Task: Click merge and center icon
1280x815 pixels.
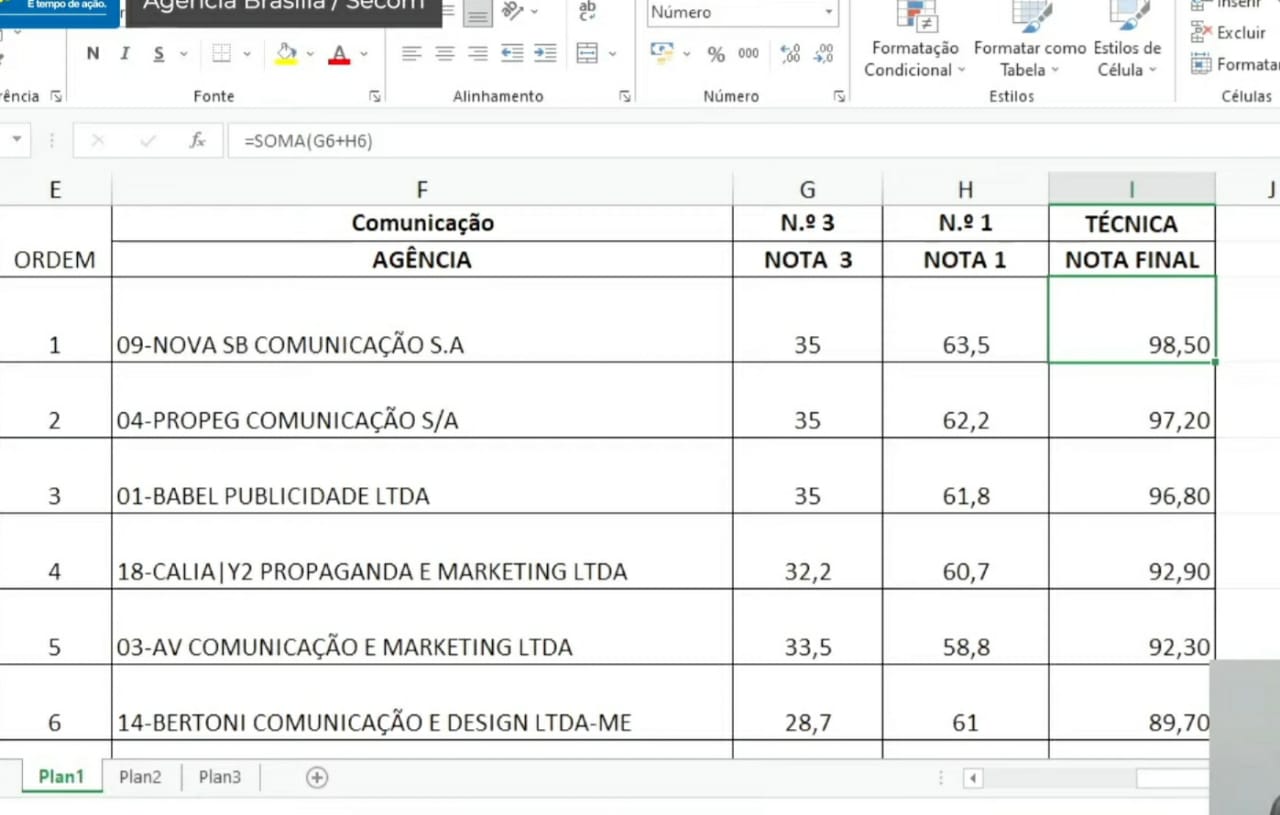Action: click(x=587, y=54)
